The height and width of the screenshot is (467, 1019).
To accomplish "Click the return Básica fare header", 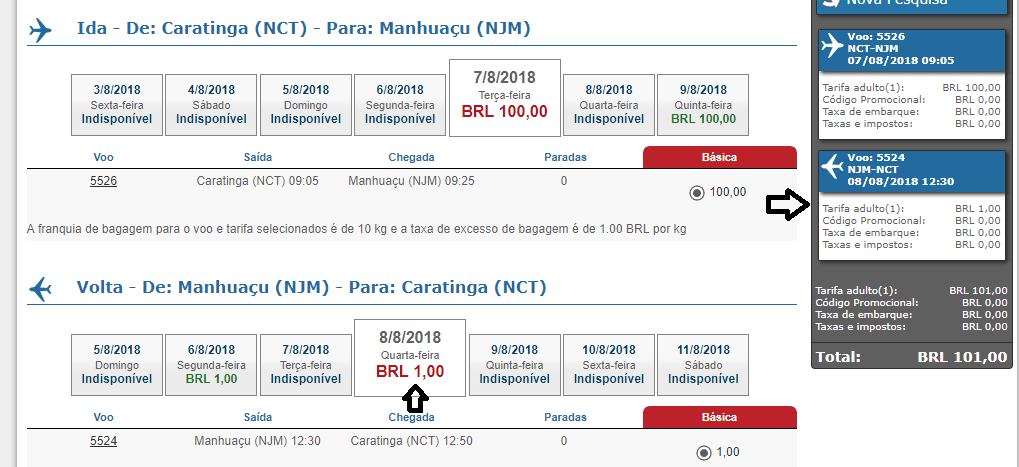I will click(x=719, y=418).
